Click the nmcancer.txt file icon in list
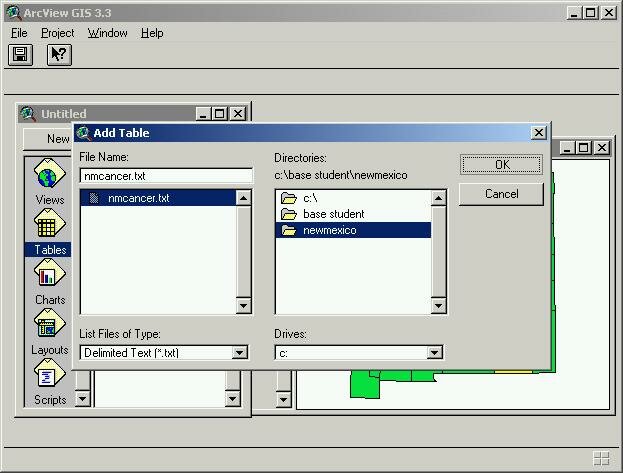 pyautogui.click(x=94, y=198)
